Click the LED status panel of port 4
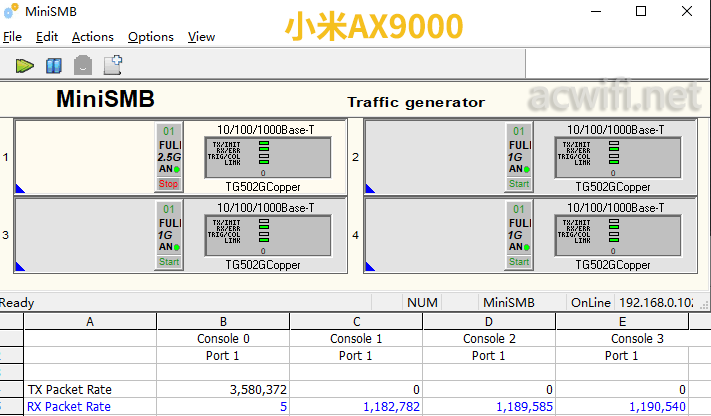The height and width of the screenshot is (416, 711). [618, 235]
